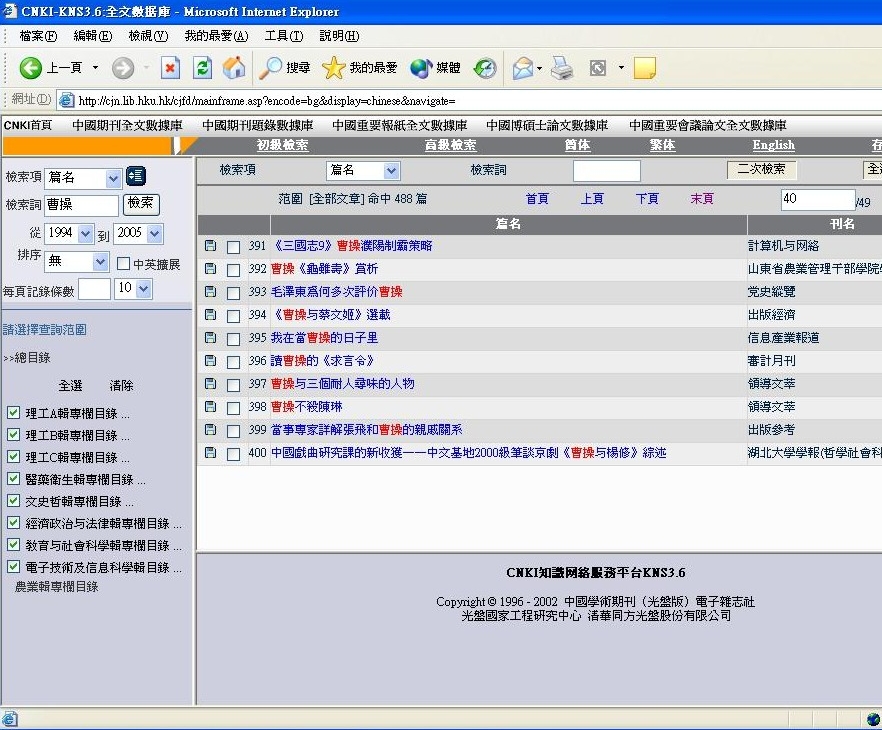Click save icon for result 396
Screen dimensions: 882x730
pyautogui.click(x=210, y=361)
